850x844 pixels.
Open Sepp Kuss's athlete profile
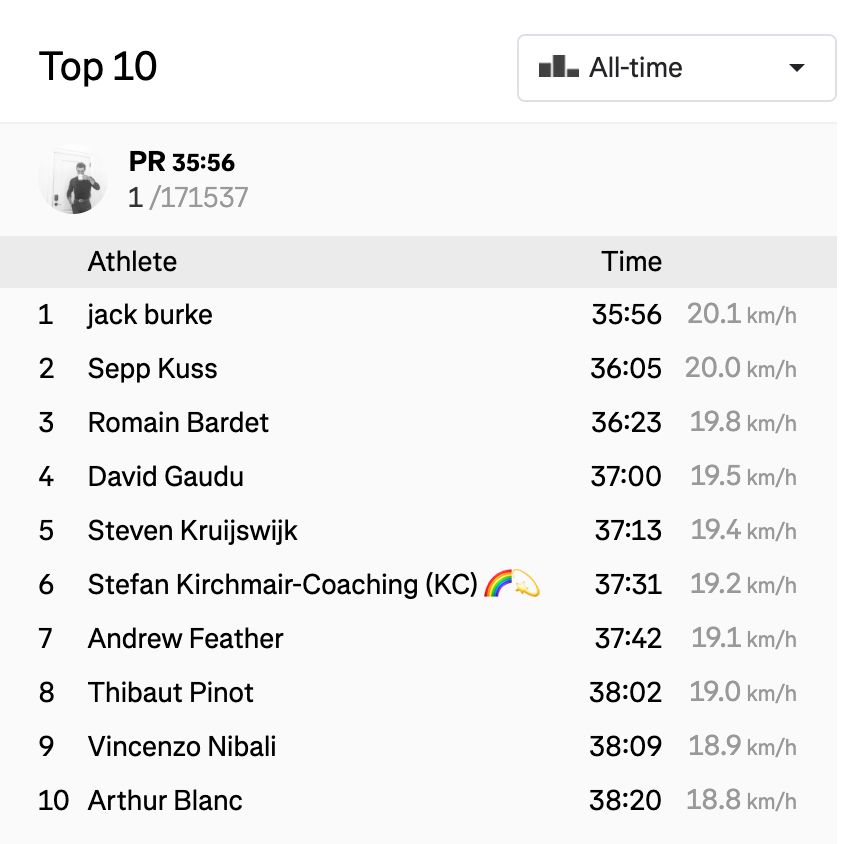(152, 369)
